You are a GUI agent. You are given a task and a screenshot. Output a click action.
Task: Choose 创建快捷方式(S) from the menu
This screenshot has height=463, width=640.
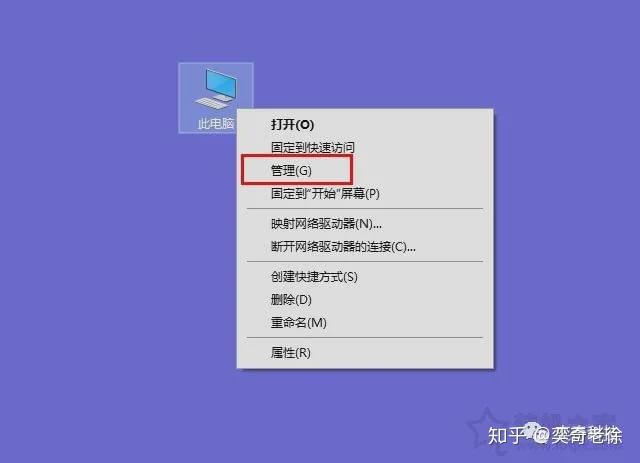[314, 277]
